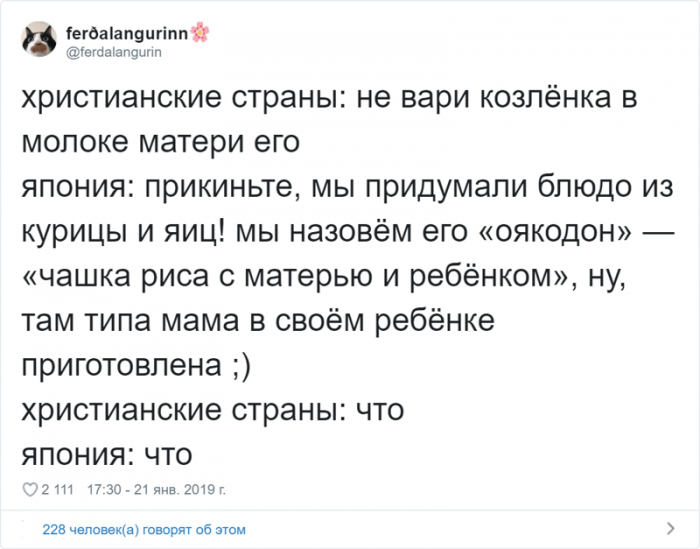Expand the conversation with the right chevron arrow
700x549 pixels.
pyautogui.click(x=671, y=528)
